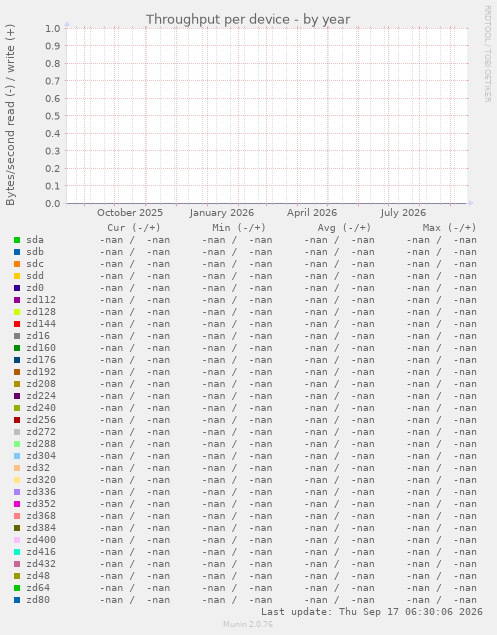Select the zd336 device label
Viewport: 497px width, 635px height.
tap(41, 492)
